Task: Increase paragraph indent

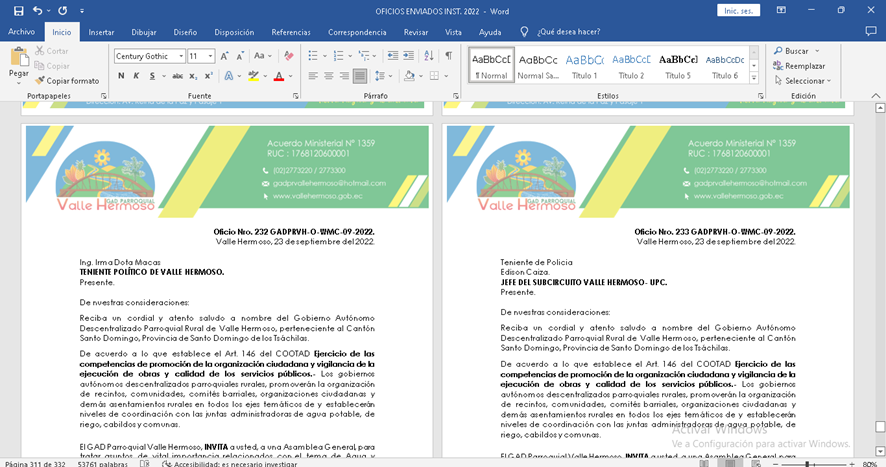Action: coord(406,56)
